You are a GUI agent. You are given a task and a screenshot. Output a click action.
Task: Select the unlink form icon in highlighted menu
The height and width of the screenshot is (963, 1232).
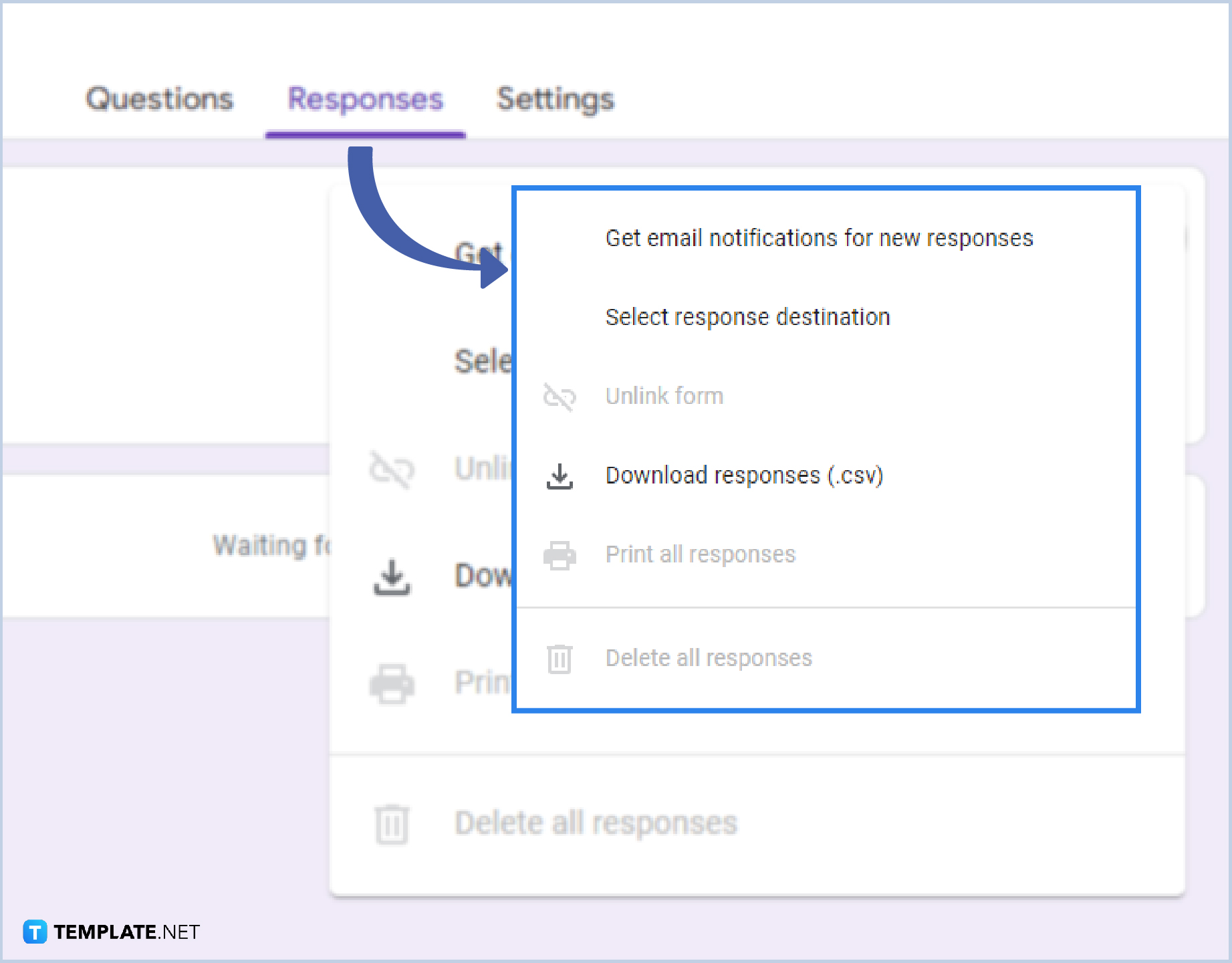560,397
